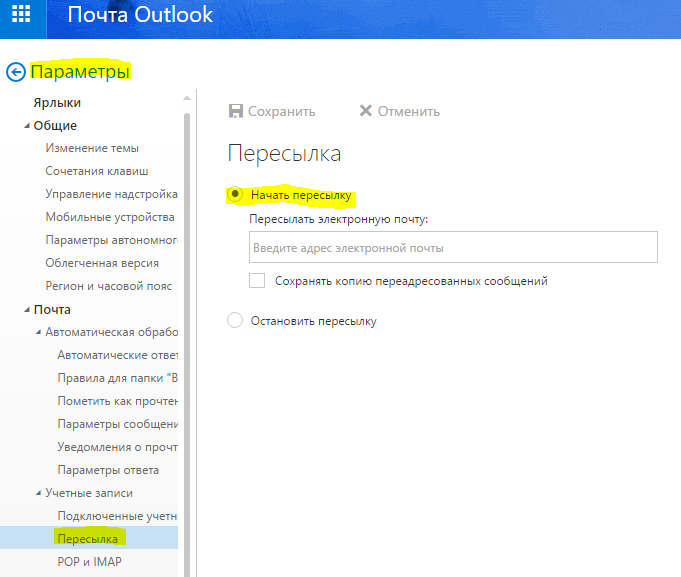Click the Учетные записи section label
Viewport: 681px width, 577px height.
pos(89,493)
